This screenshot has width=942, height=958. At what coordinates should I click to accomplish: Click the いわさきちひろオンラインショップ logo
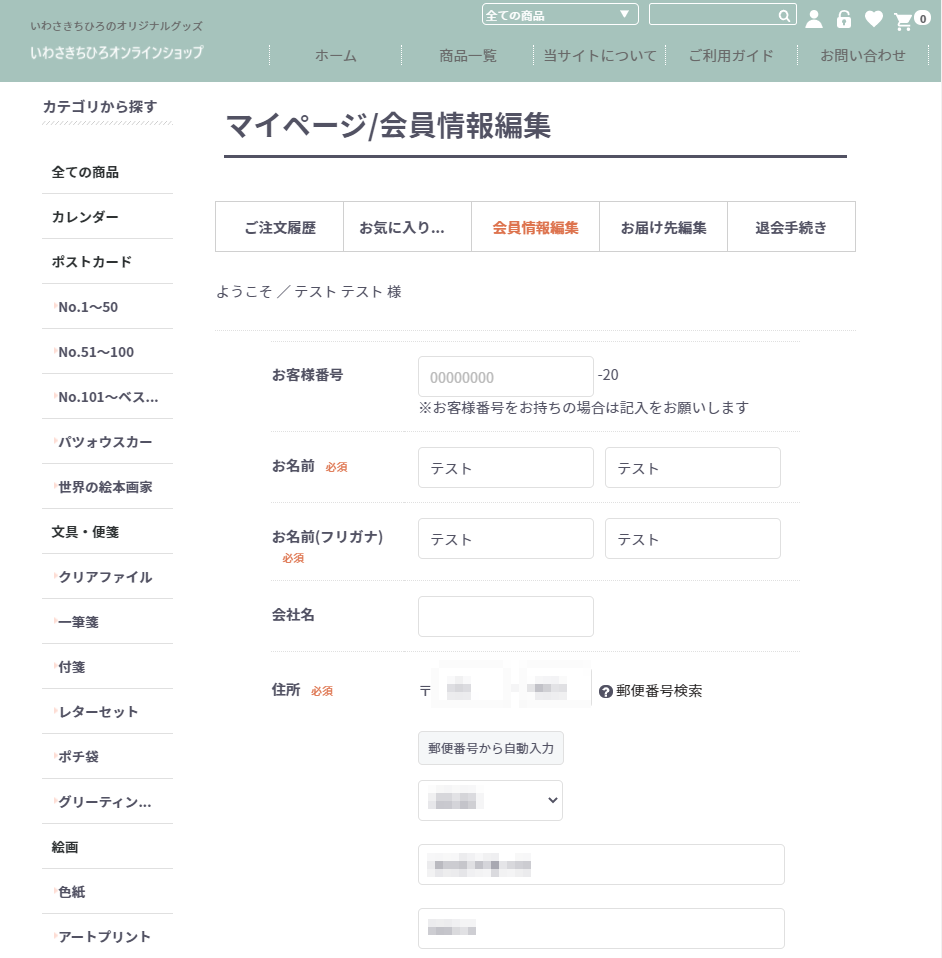tap(117, 53)
